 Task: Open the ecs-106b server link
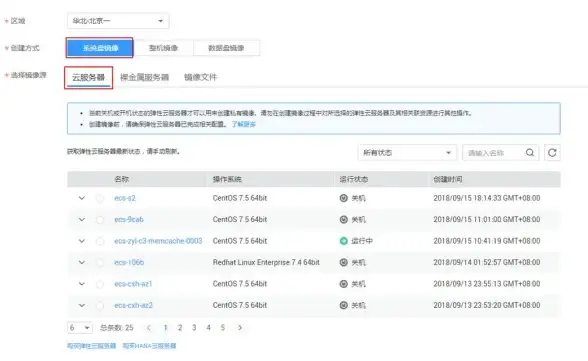click(129, 262)
